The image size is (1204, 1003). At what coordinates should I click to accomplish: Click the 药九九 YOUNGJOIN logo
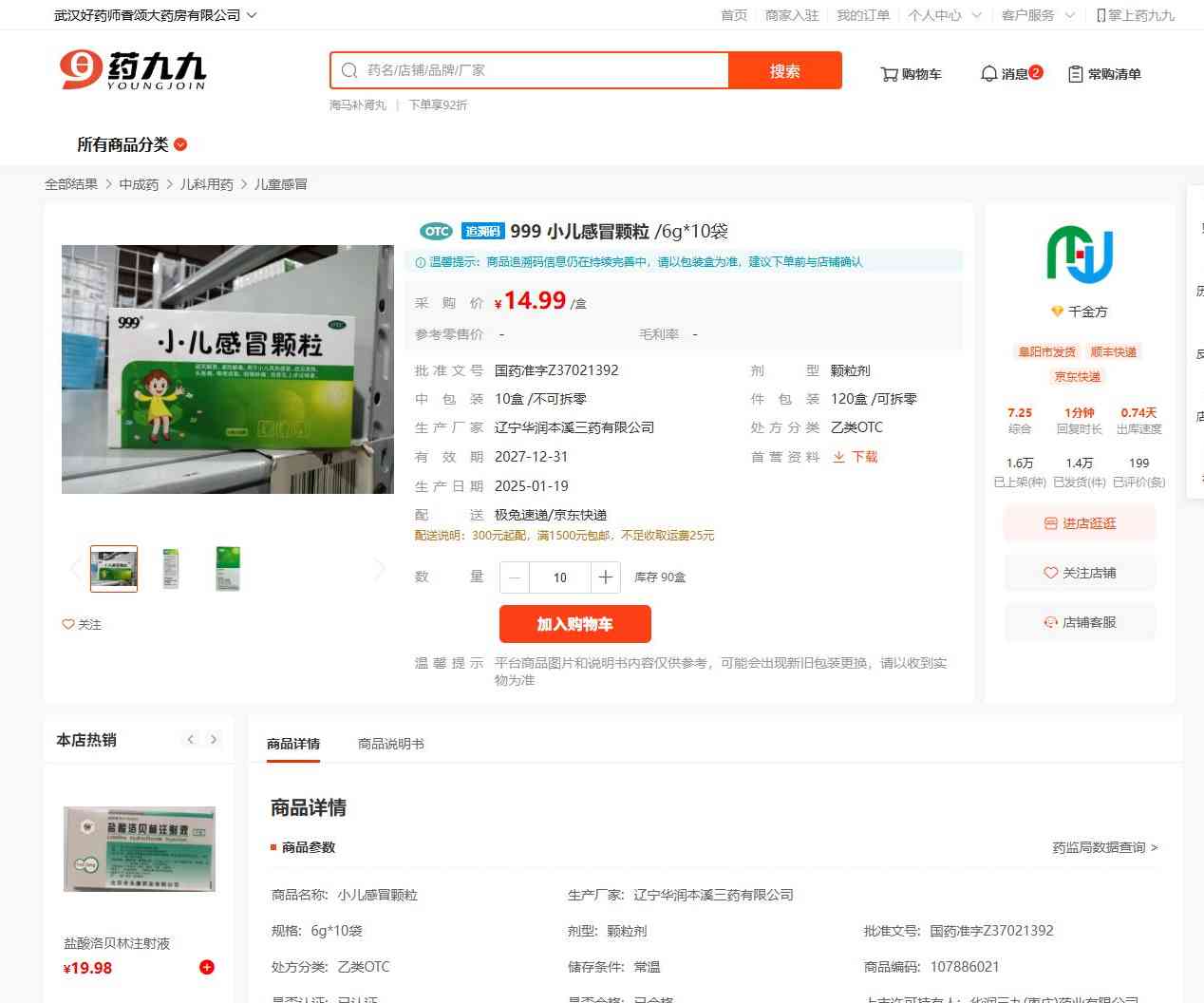(133, 70)
